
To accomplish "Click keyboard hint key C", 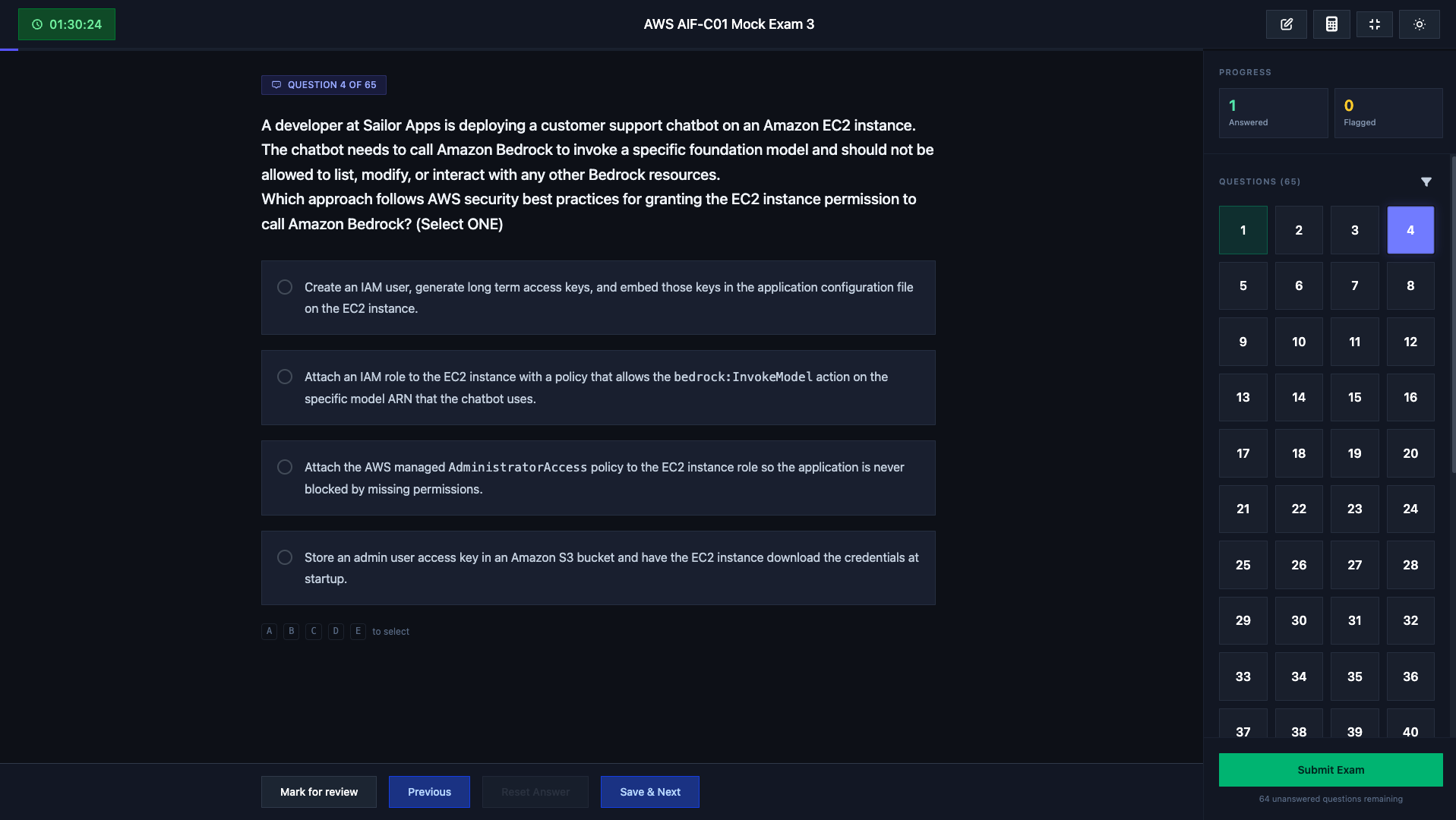I will pos(314,631).
